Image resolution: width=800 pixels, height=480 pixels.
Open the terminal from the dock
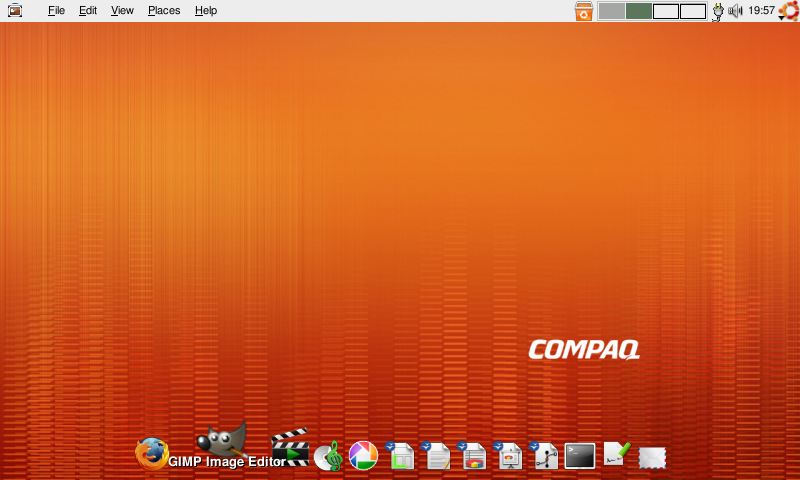point(580,456)
